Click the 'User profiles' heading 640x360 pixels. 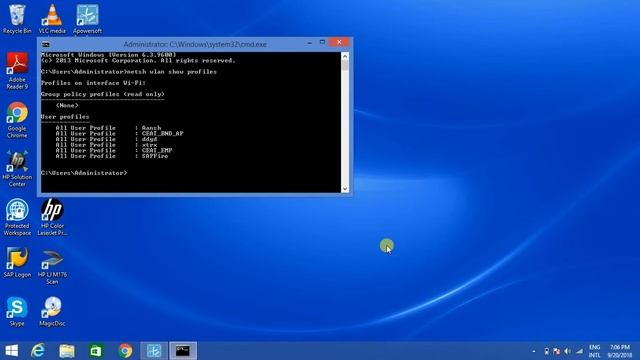click(x=65, y=117)
